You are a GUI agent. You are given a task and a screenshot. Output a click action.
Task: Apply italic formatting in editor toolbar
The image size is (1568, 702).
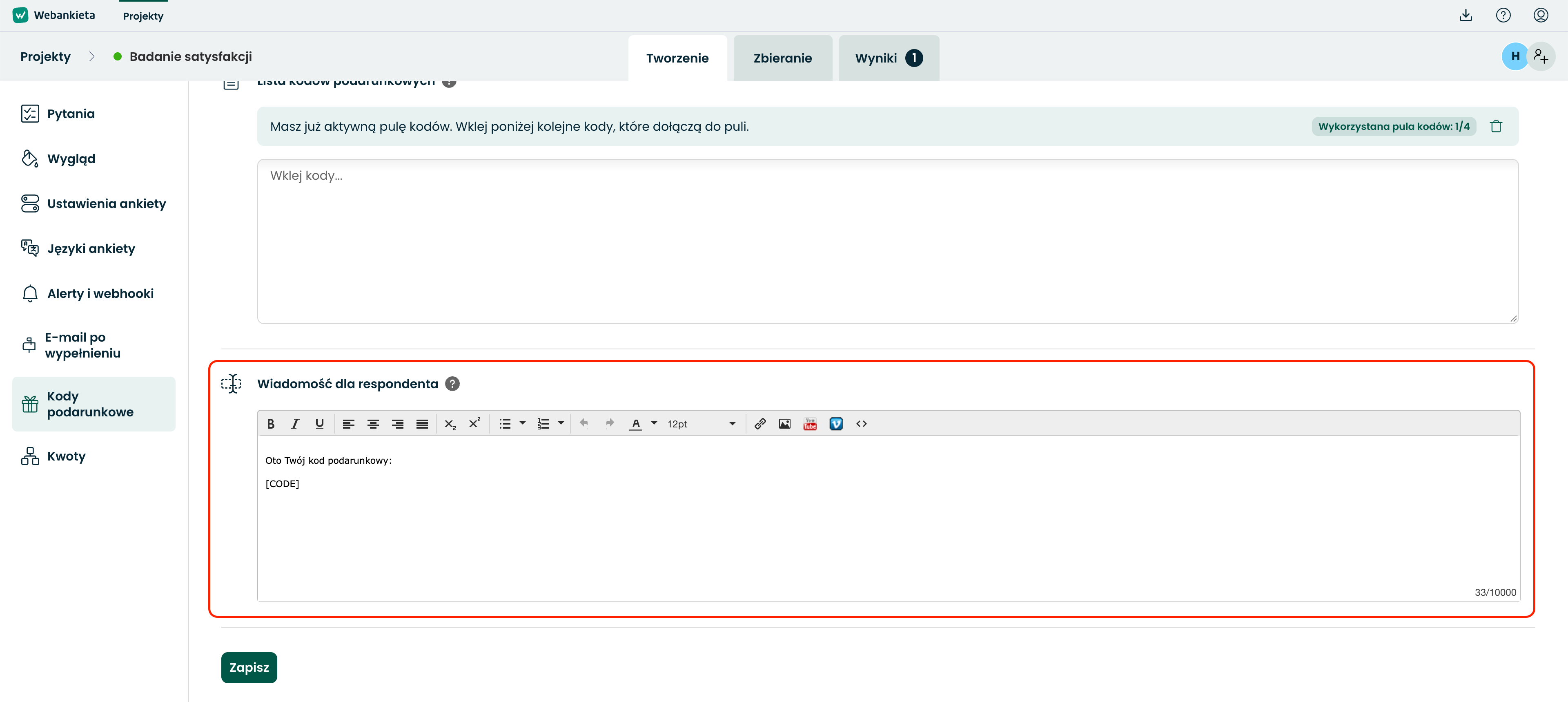[x=295, y=423]
